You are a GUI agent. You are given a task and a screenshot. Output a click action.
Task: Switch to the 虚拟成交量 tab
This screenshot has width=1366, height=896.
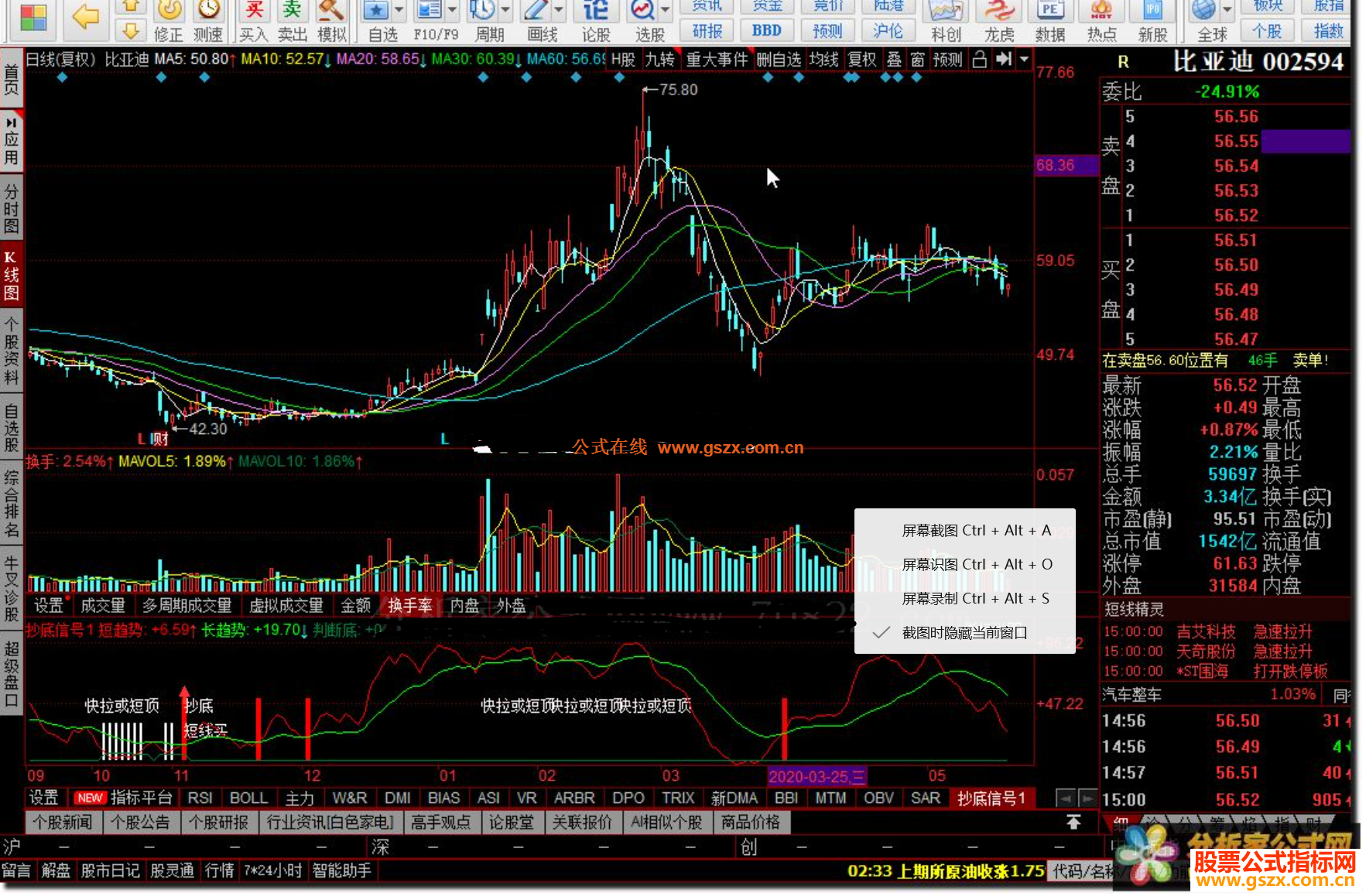point(286,606)
